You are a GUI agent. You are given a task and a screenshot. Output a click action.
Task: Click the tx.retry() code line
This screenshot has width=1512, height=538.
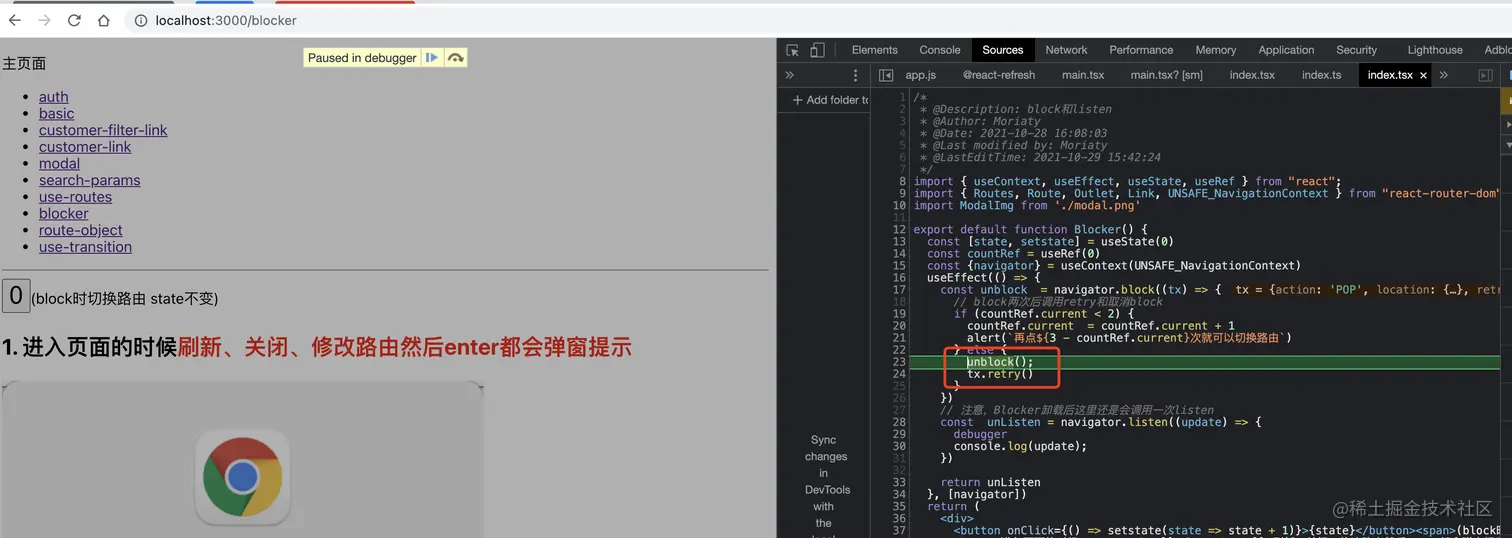(x=1000, y=374)
